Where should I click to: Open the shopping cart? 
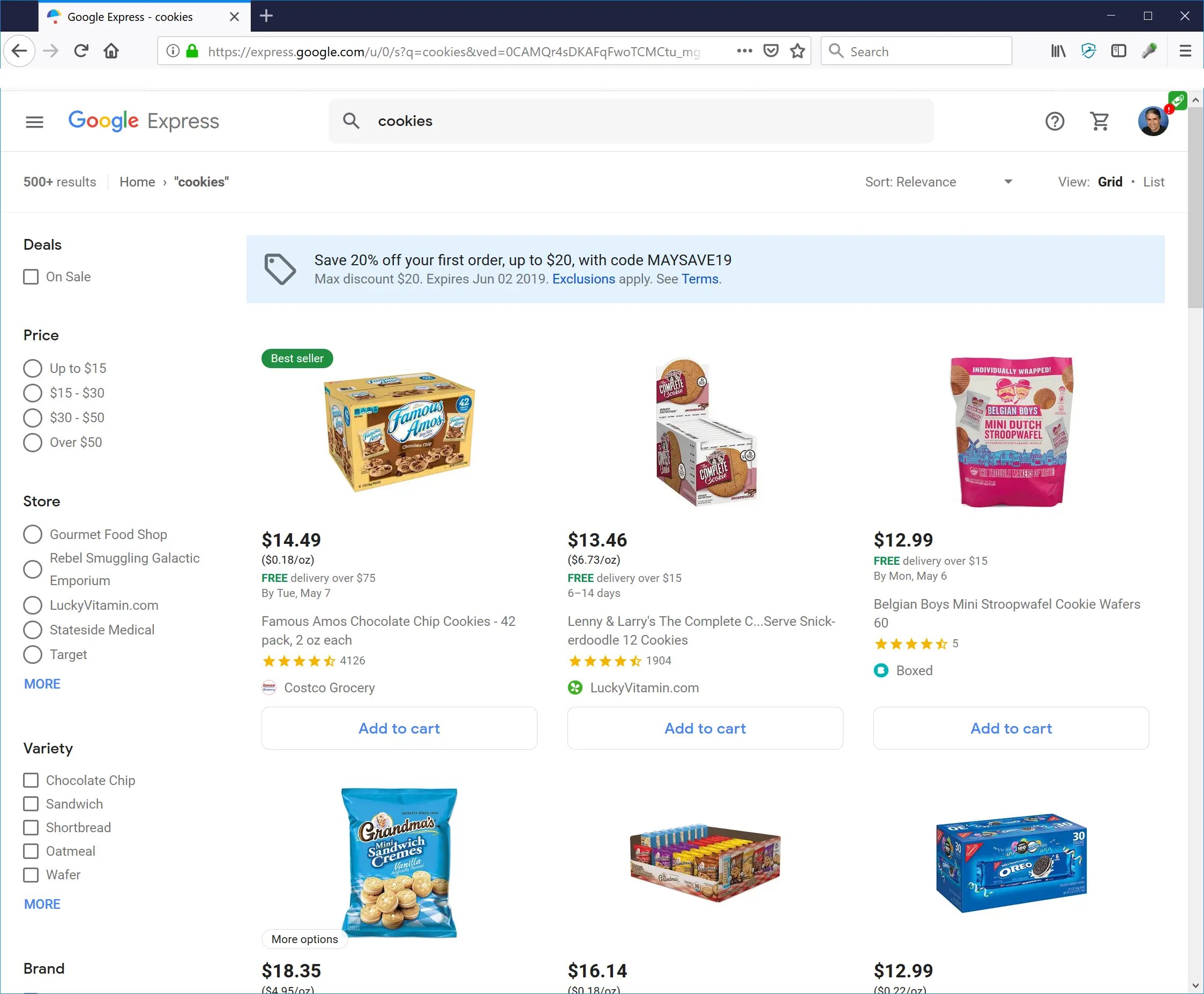[1098, 122]
